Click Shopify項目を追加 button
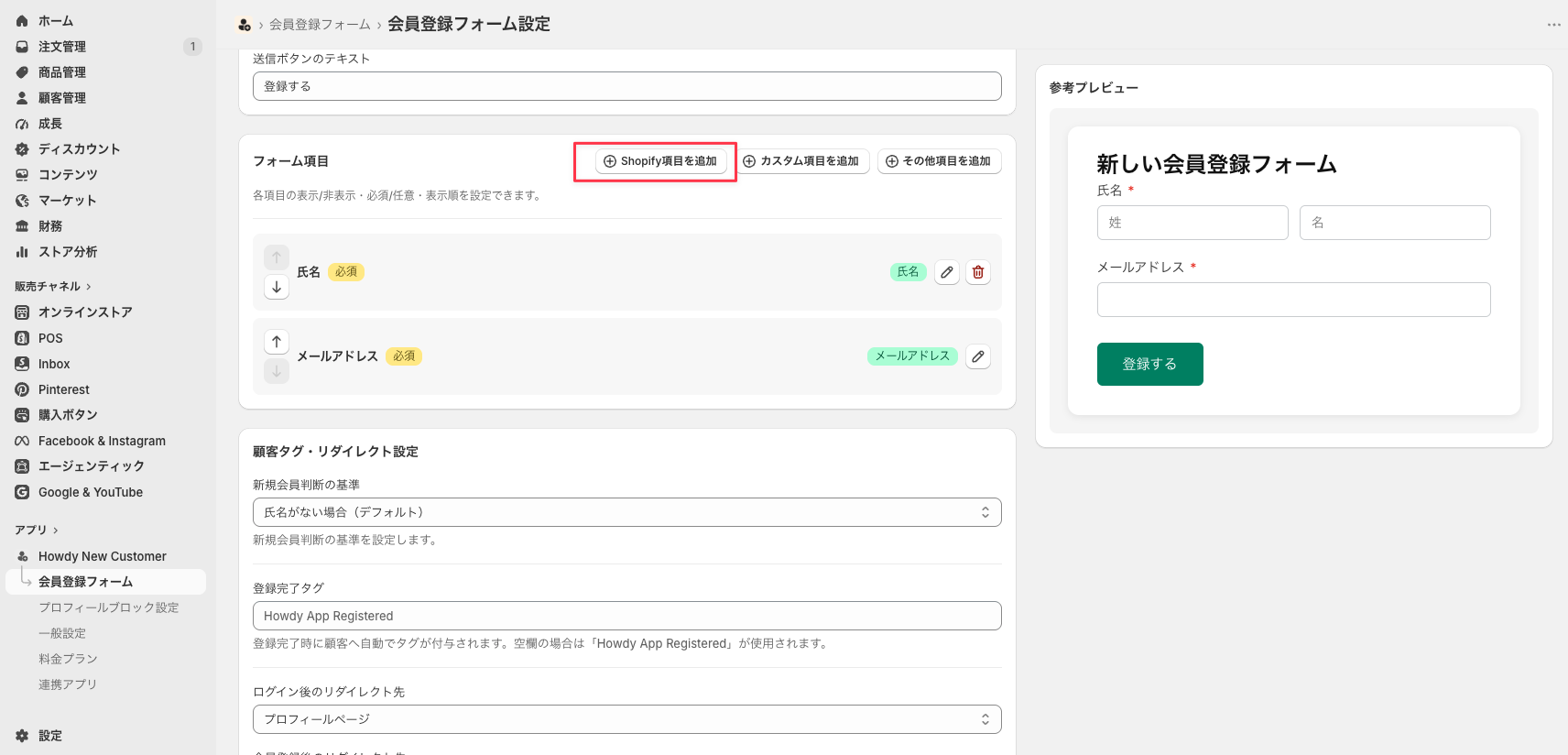 pyautogui.click(x=661, y=161)
